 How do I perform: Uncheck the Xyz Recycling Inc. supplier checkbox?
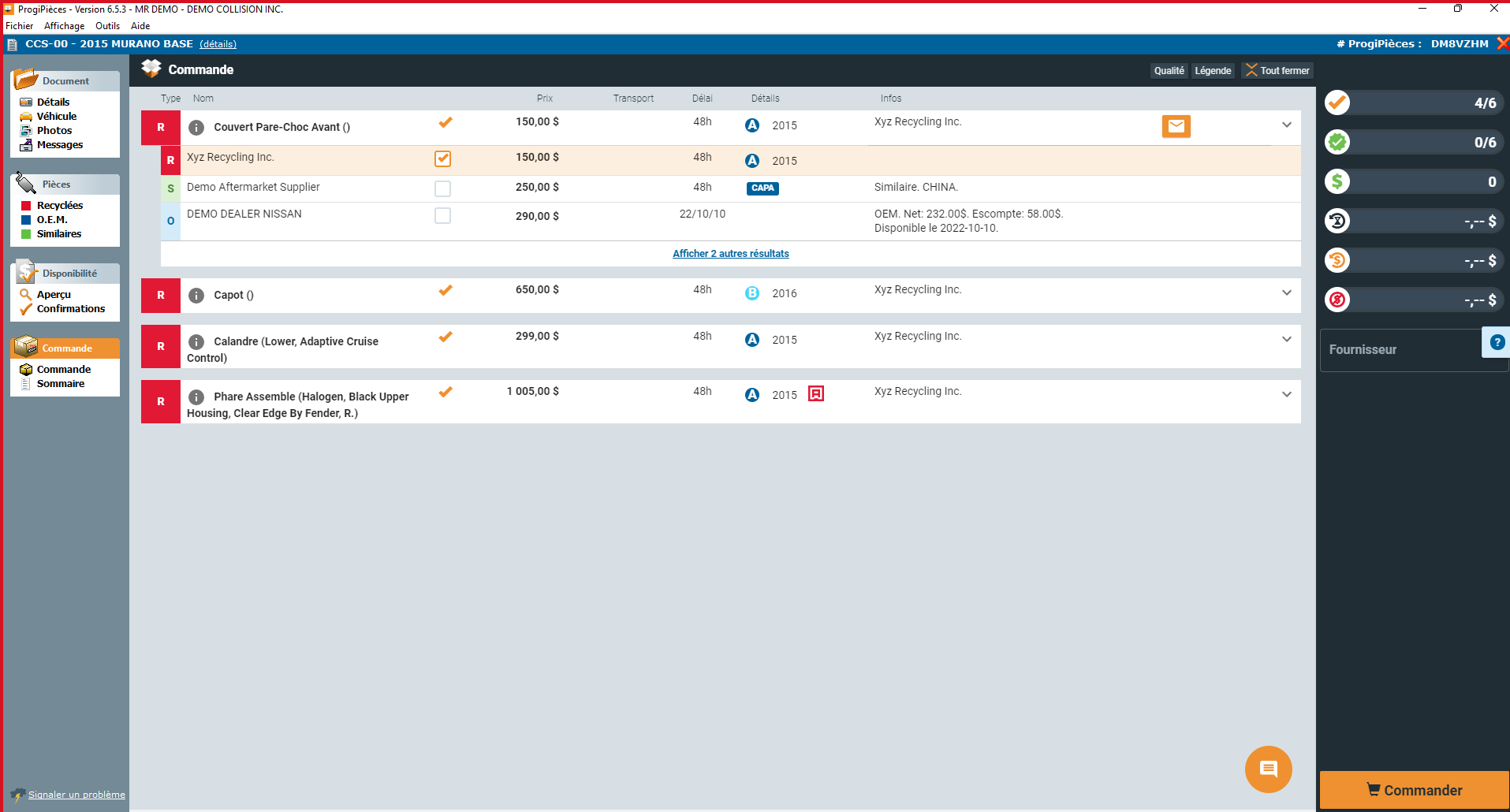[x=443, y=158]
